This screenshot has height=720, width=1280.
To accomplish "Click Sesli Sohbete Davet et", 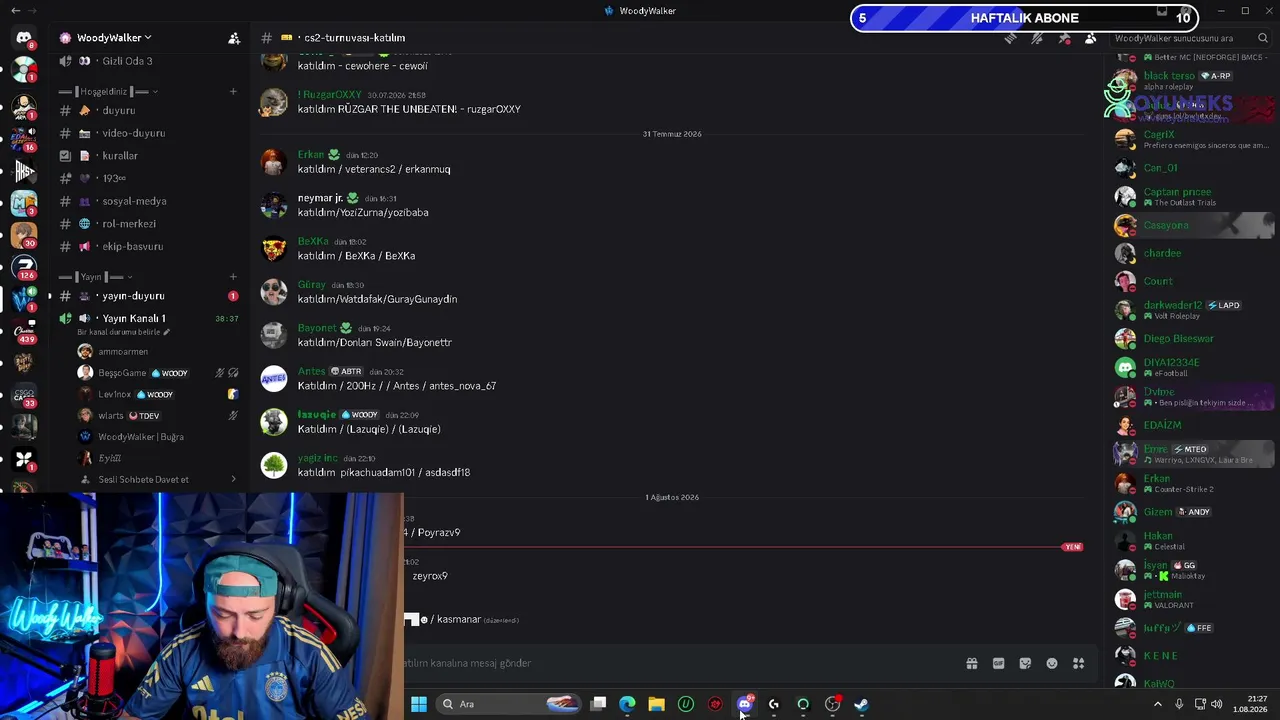I will pos(144,479).
